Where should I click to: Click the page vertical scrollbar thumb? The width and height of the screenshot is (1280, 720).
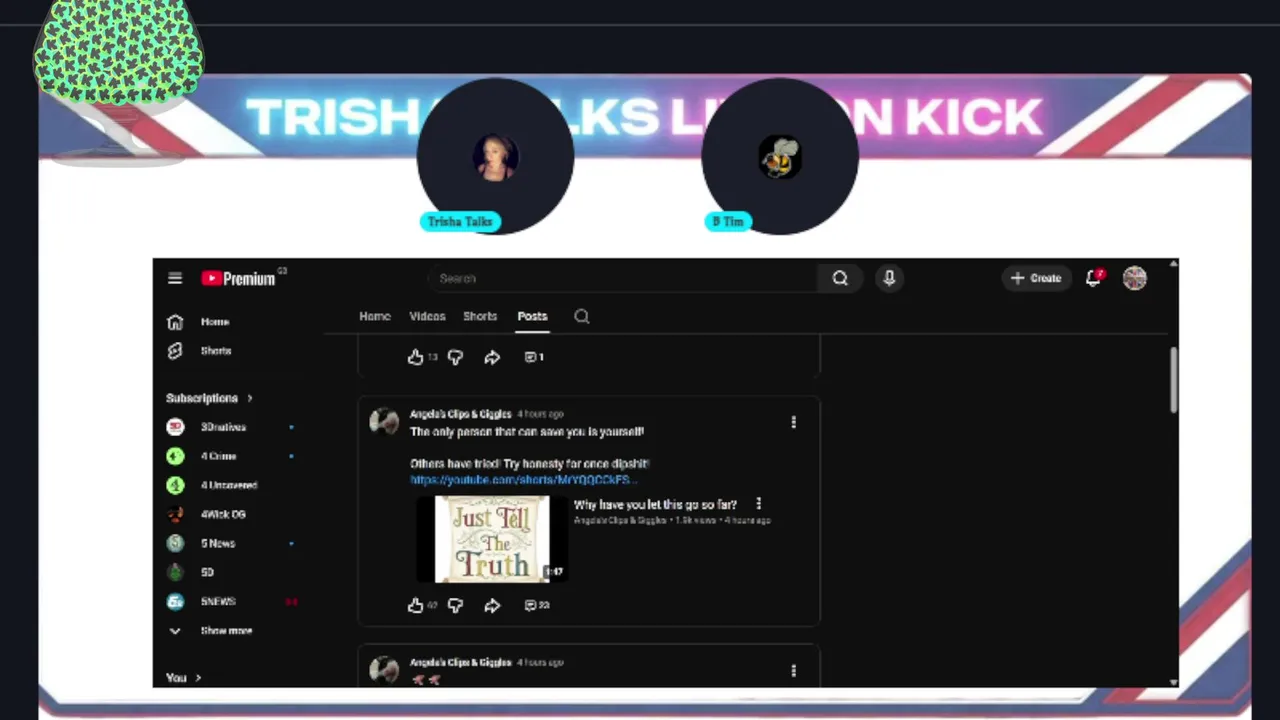click(1173, 379)
